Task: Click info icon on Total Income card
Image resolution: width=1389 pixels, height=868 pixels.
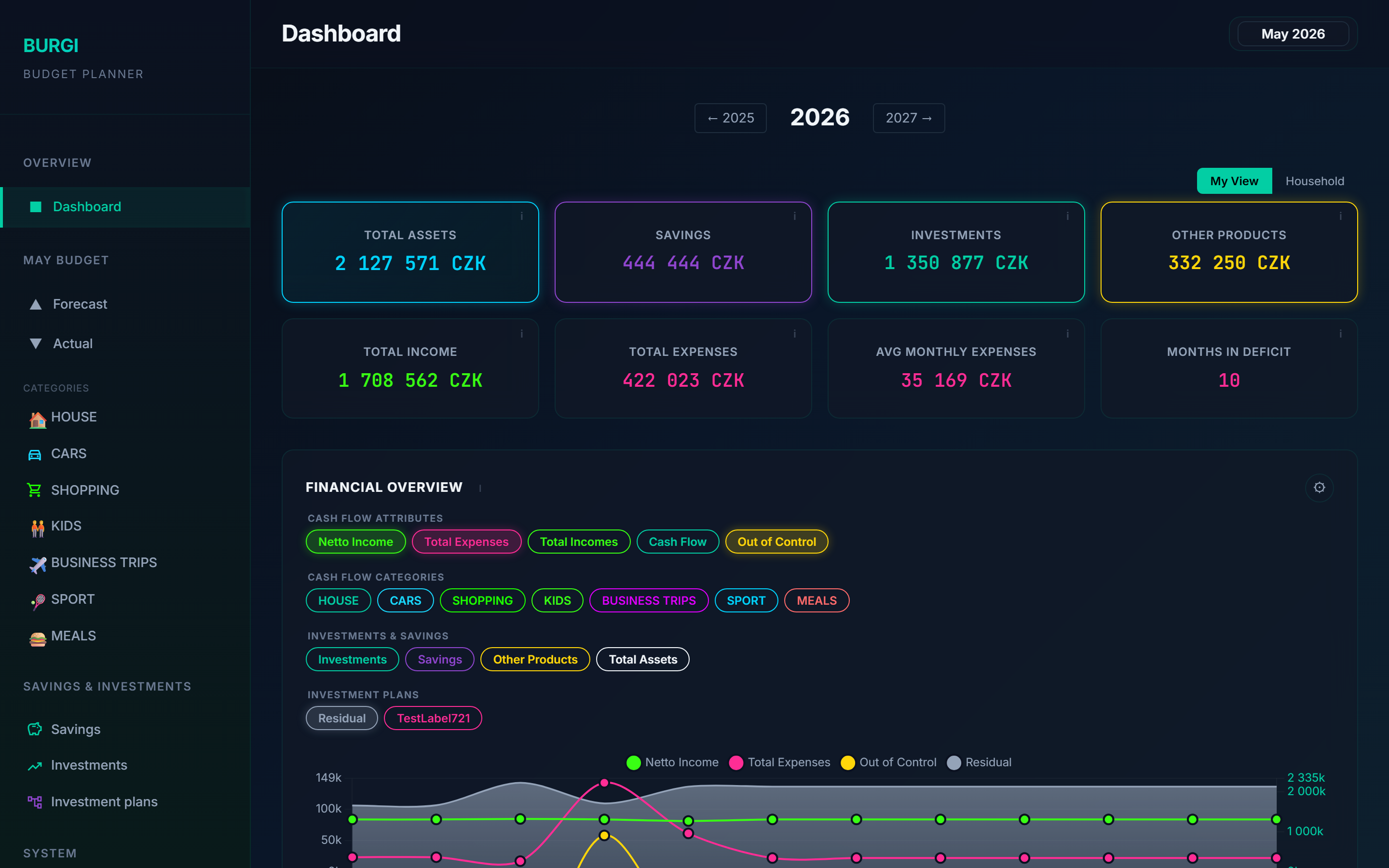Action: pyautogui.click(x=522, y=334)
